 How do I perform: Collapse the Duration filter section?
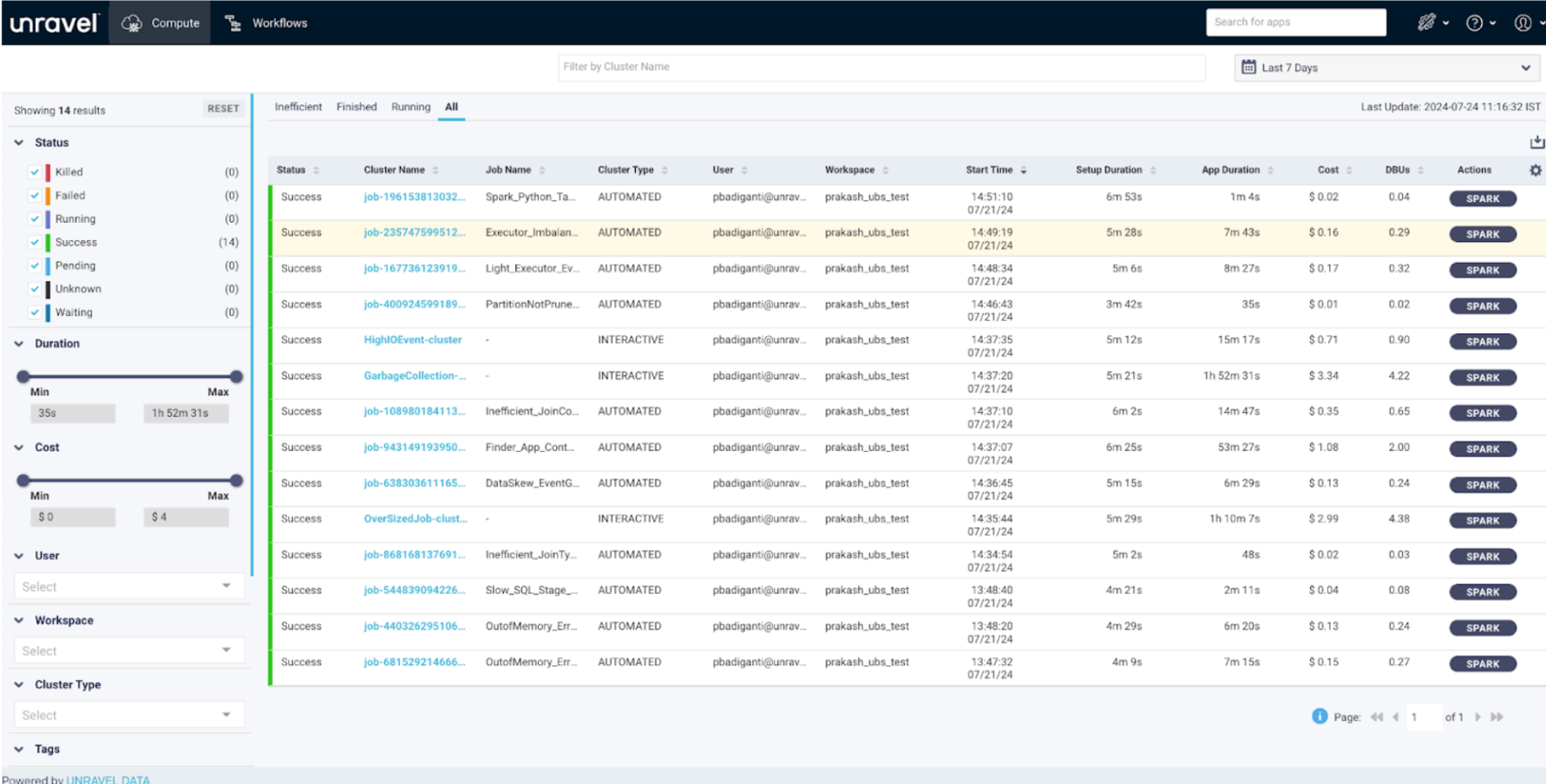(19, 343)
